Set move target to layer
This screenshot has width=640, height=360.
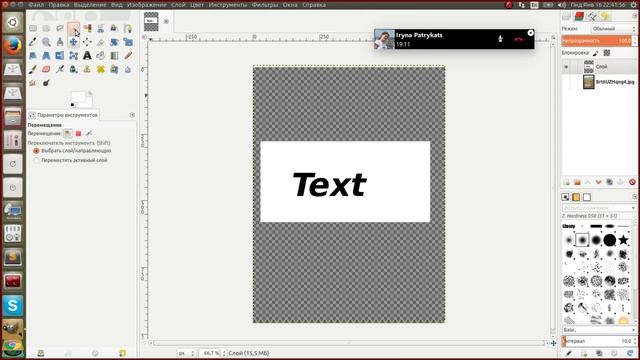tap(68, 133)
